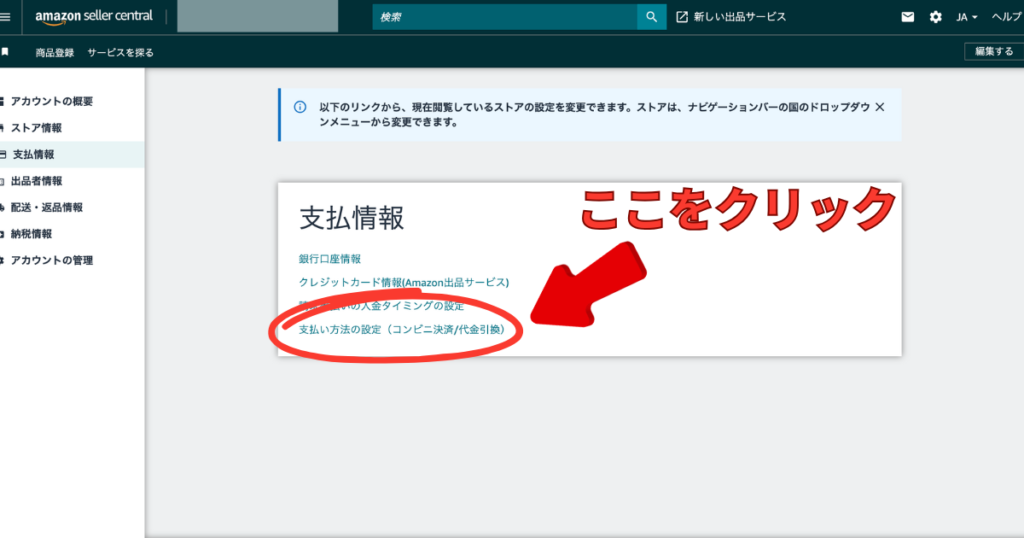Dismiss the info banner with X

[x=880, y=107]
